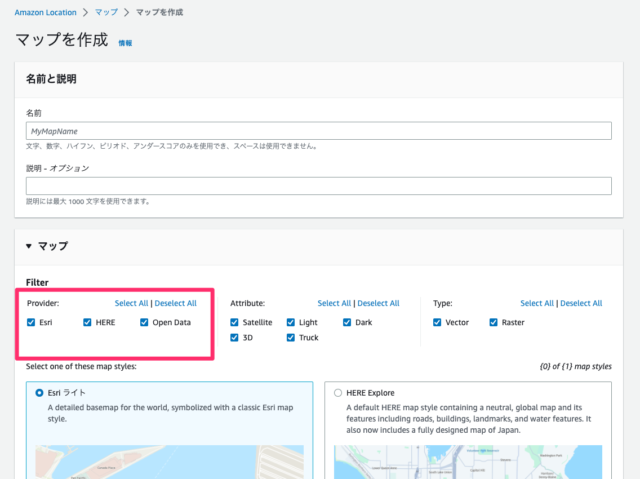The width and height of the screenshot is (640, 479).
Task: Open the Amazon Location breadcrumb link
Action: point(45,12)
